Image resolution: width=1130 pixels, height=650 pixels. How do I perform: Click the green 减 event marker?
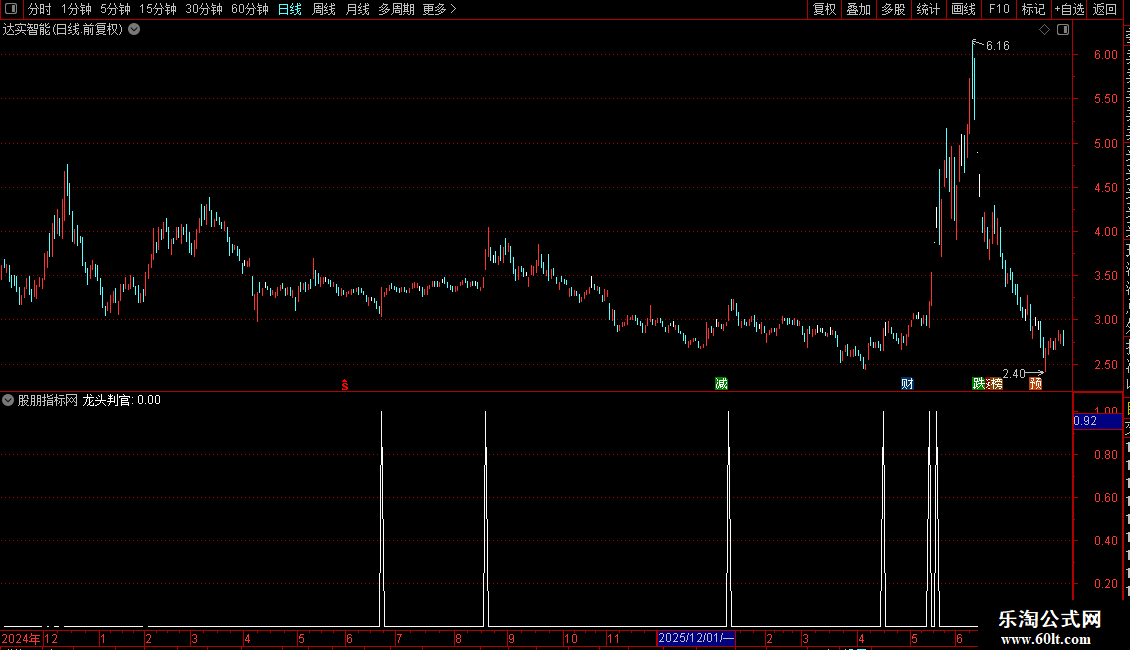pyautogui.click(x=721, y=383)
